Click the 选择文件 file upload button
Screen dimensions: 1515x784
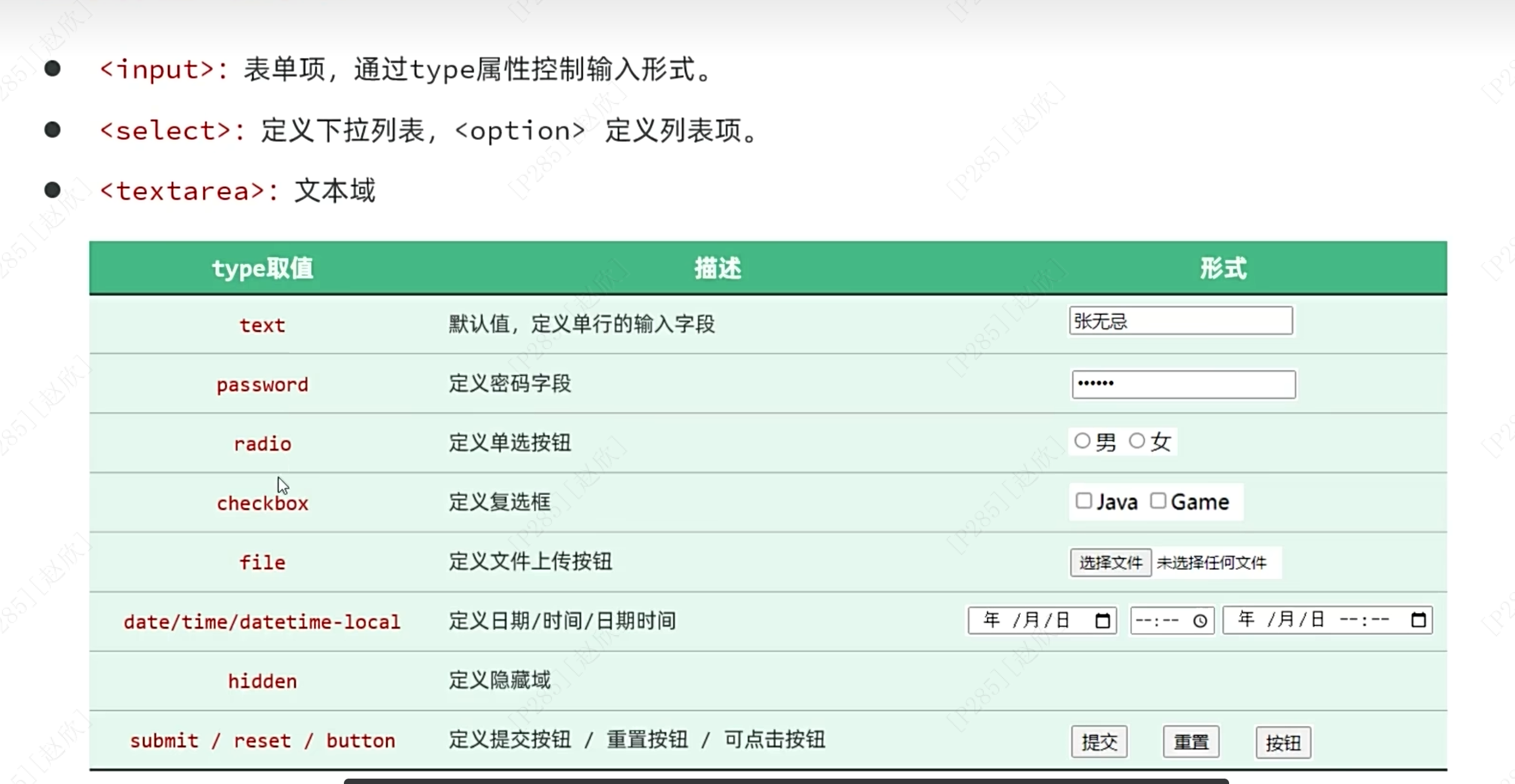point(1111,563)
